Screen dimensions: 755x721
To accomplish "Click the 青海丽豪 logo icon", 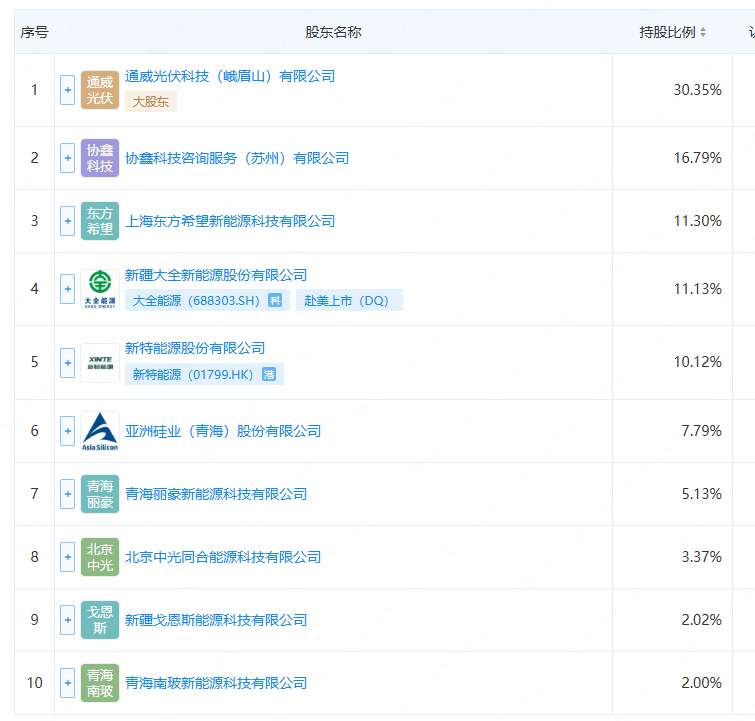I will [99, 494].
